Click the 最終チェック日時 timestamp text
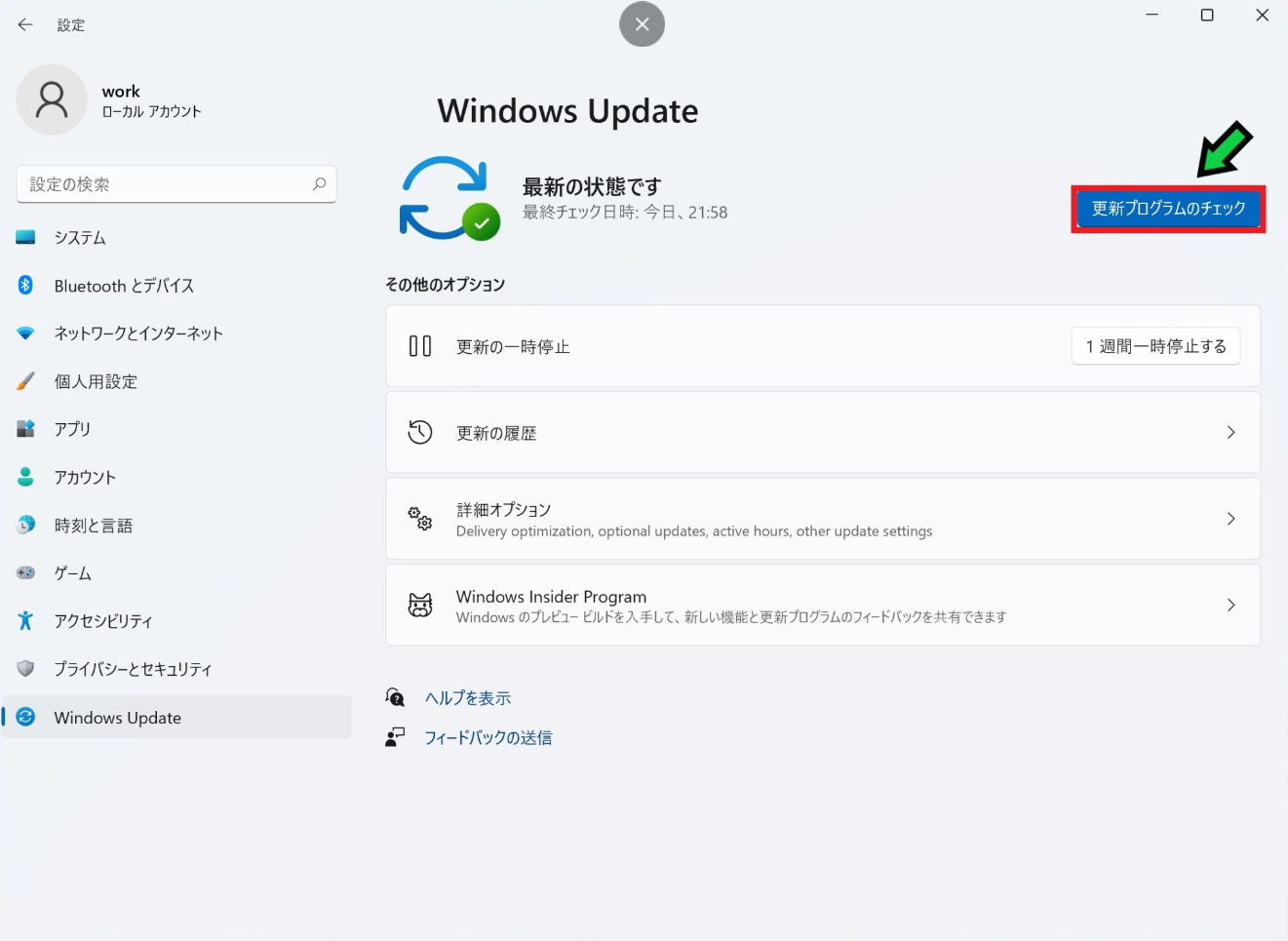 pyautogui.click(x=625, y=213)
